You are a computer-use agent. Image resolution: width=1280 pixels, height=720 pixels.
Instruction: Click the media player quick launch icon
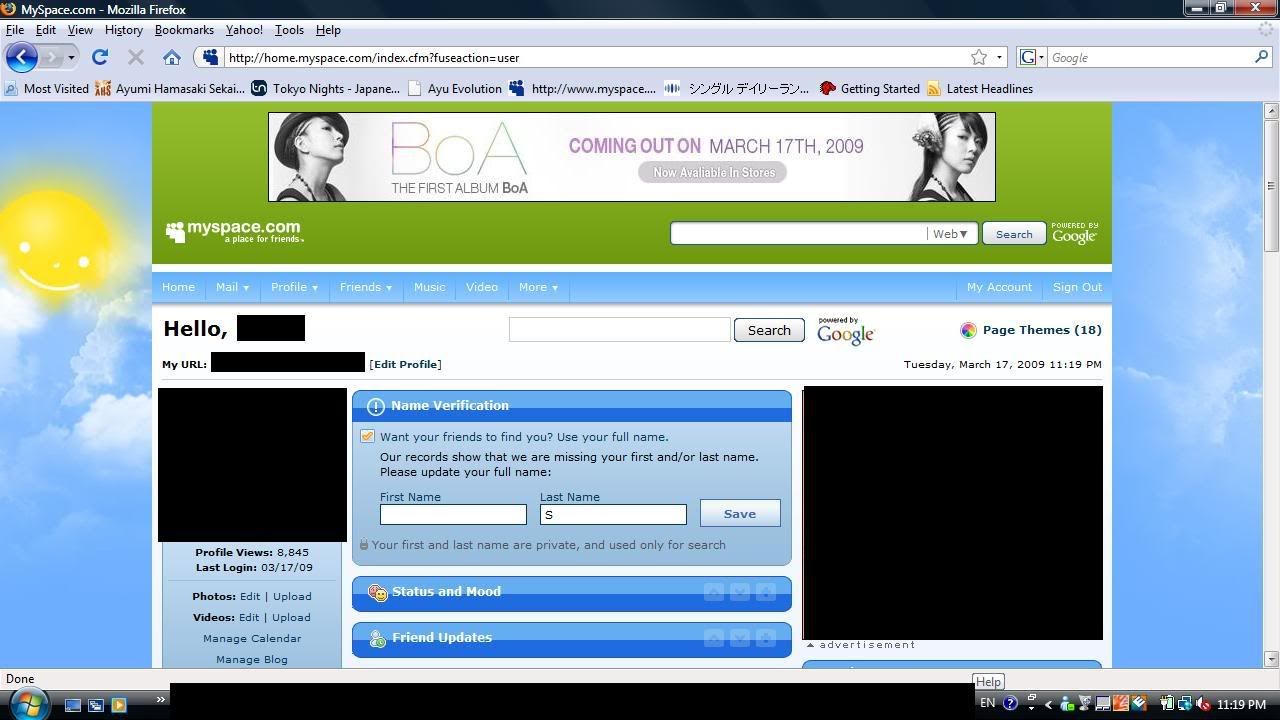pyautogui.click(x=119, y=704)
